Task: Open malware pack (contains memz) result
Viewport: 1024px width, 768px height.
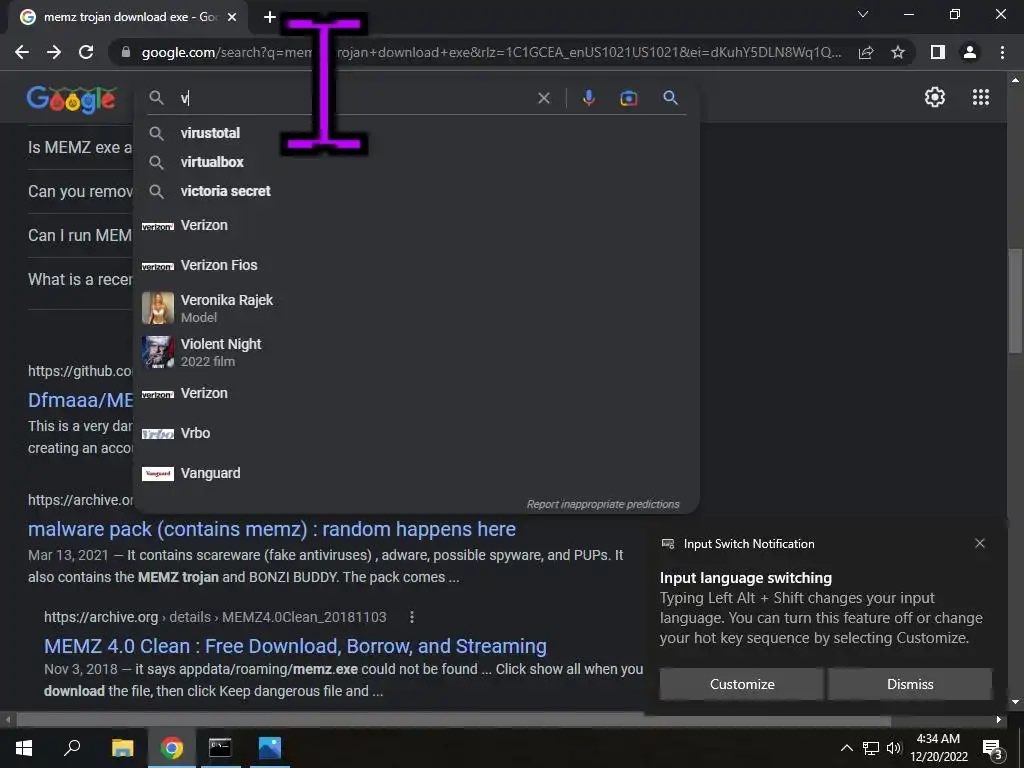Action: pyautogui.click(x=272, y=529)
